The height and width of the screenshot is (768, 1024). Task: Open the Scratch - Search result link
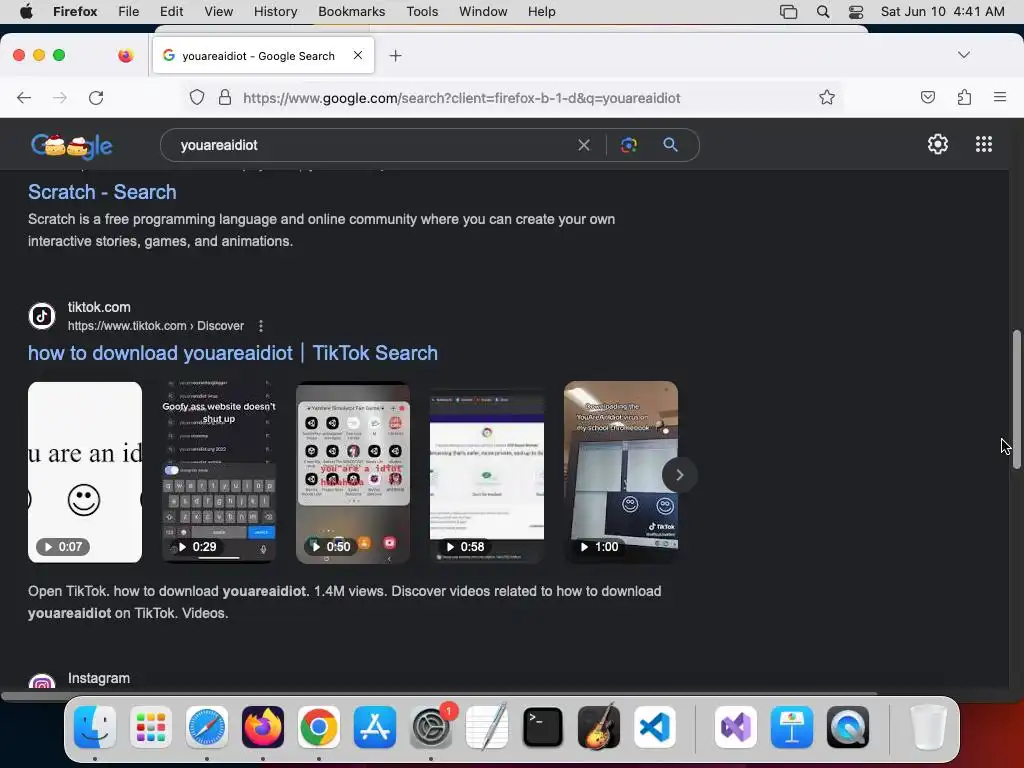click(102, 192)
